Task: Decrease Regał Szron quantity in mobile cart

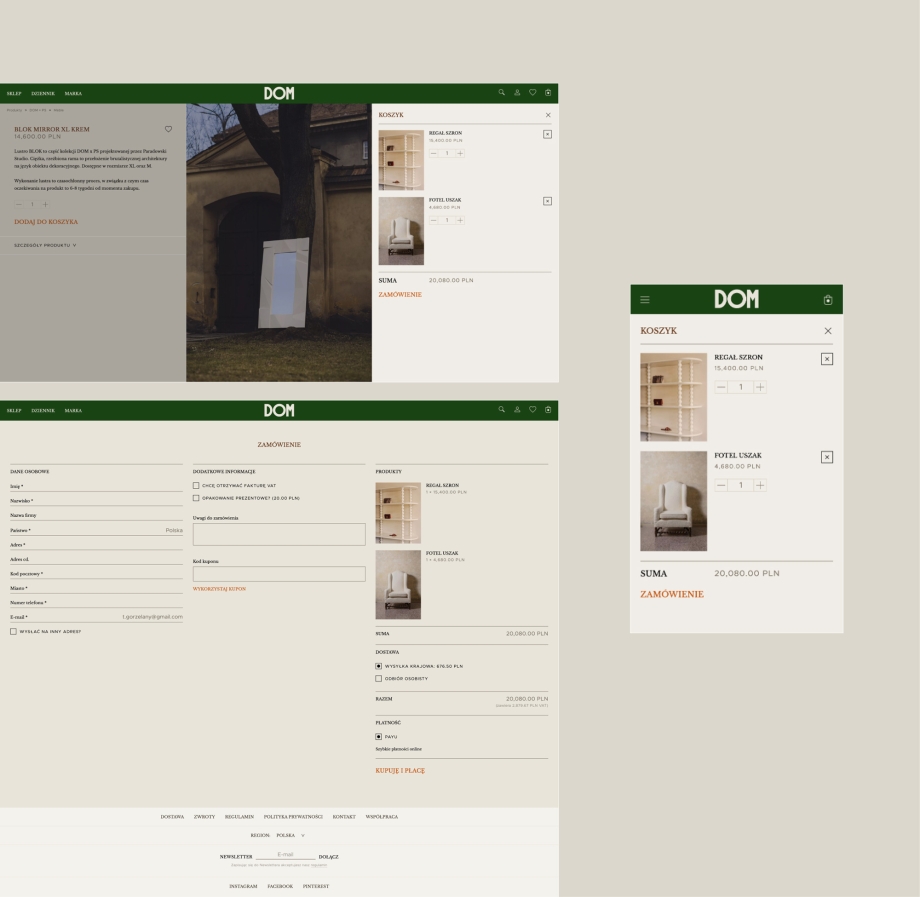Action: tap(721, 387)
